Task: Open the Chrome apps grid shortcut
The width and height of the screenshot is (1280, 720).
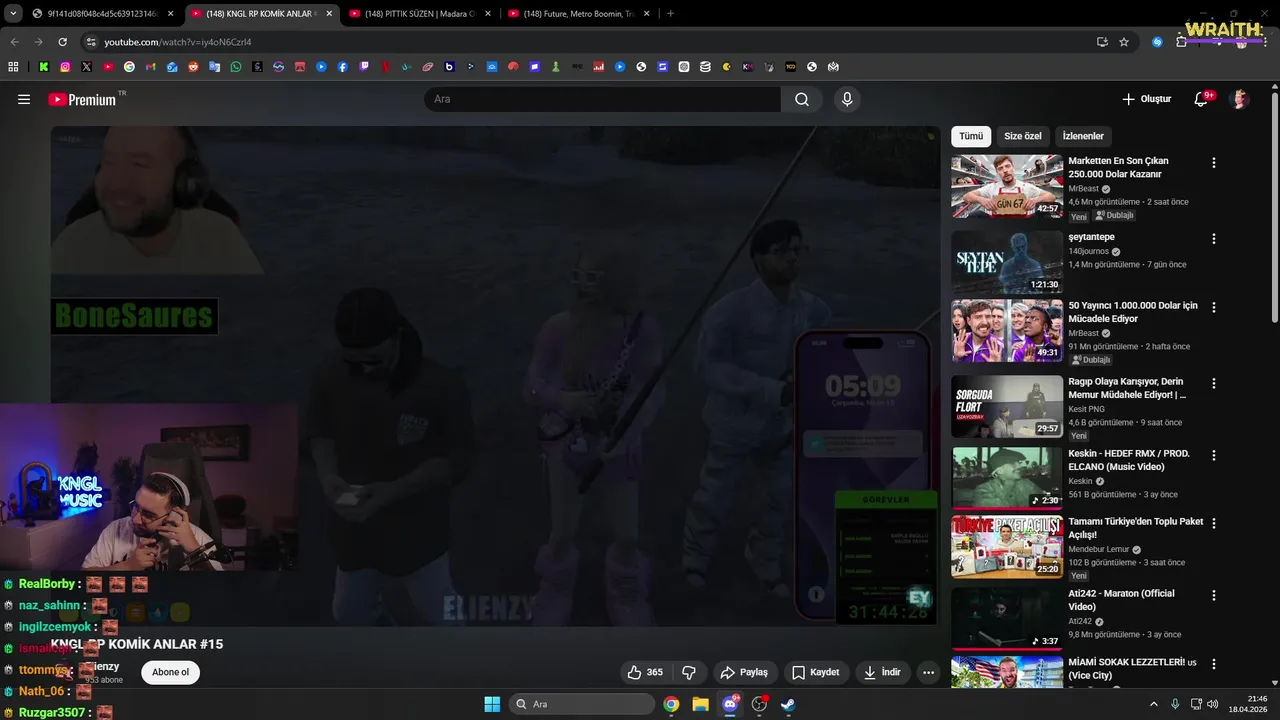Action: 13,67
